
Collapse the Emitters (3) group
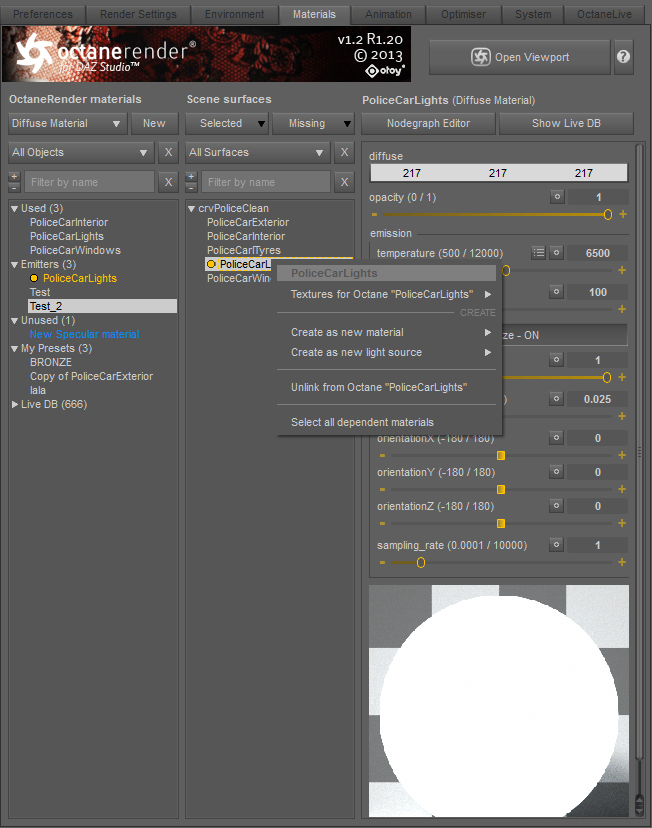point(14,265)
